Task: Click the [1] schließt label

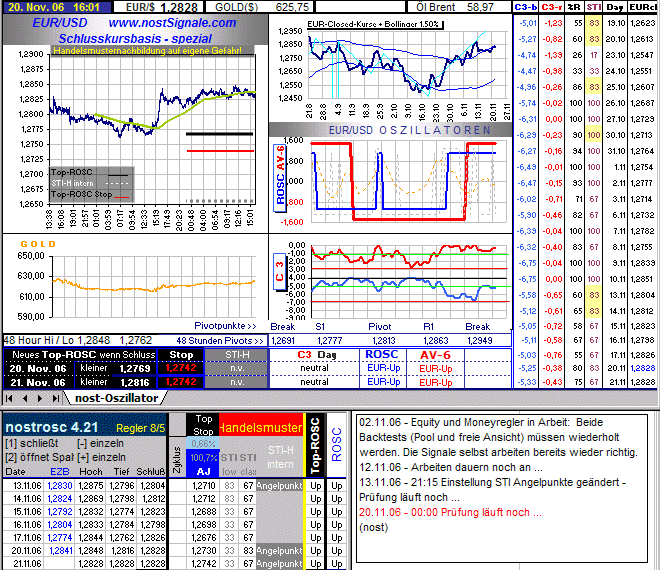Action: (x=32, y=443)
